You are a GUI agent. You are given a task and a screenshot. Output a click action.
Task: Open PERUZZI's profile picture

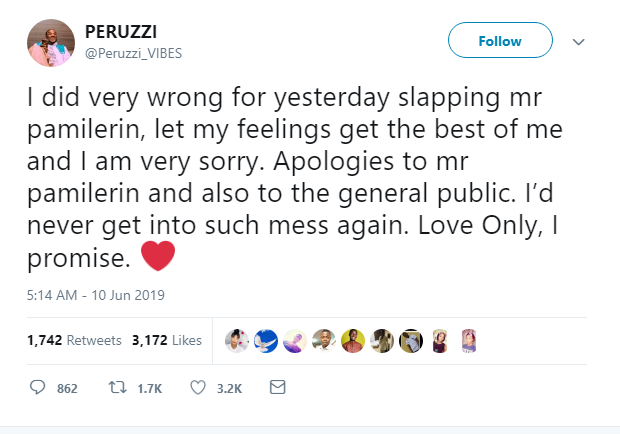point(52,43)
